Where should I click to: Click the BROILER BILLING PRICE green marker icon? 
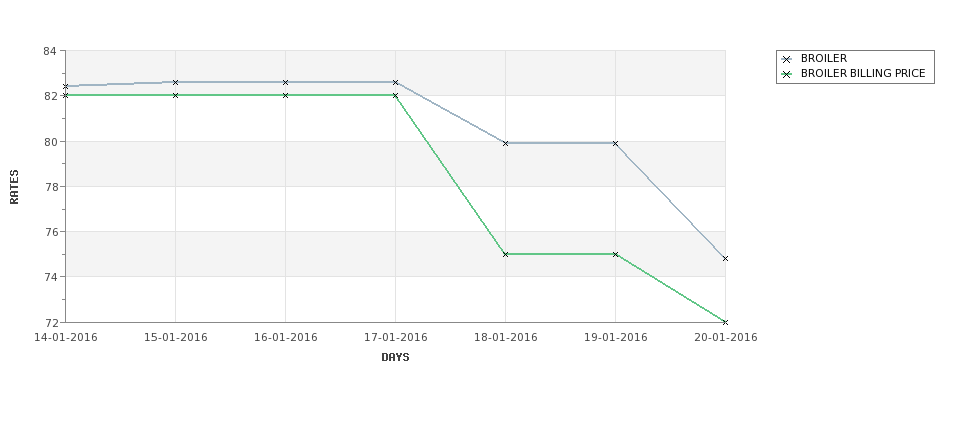click(787, 74)
